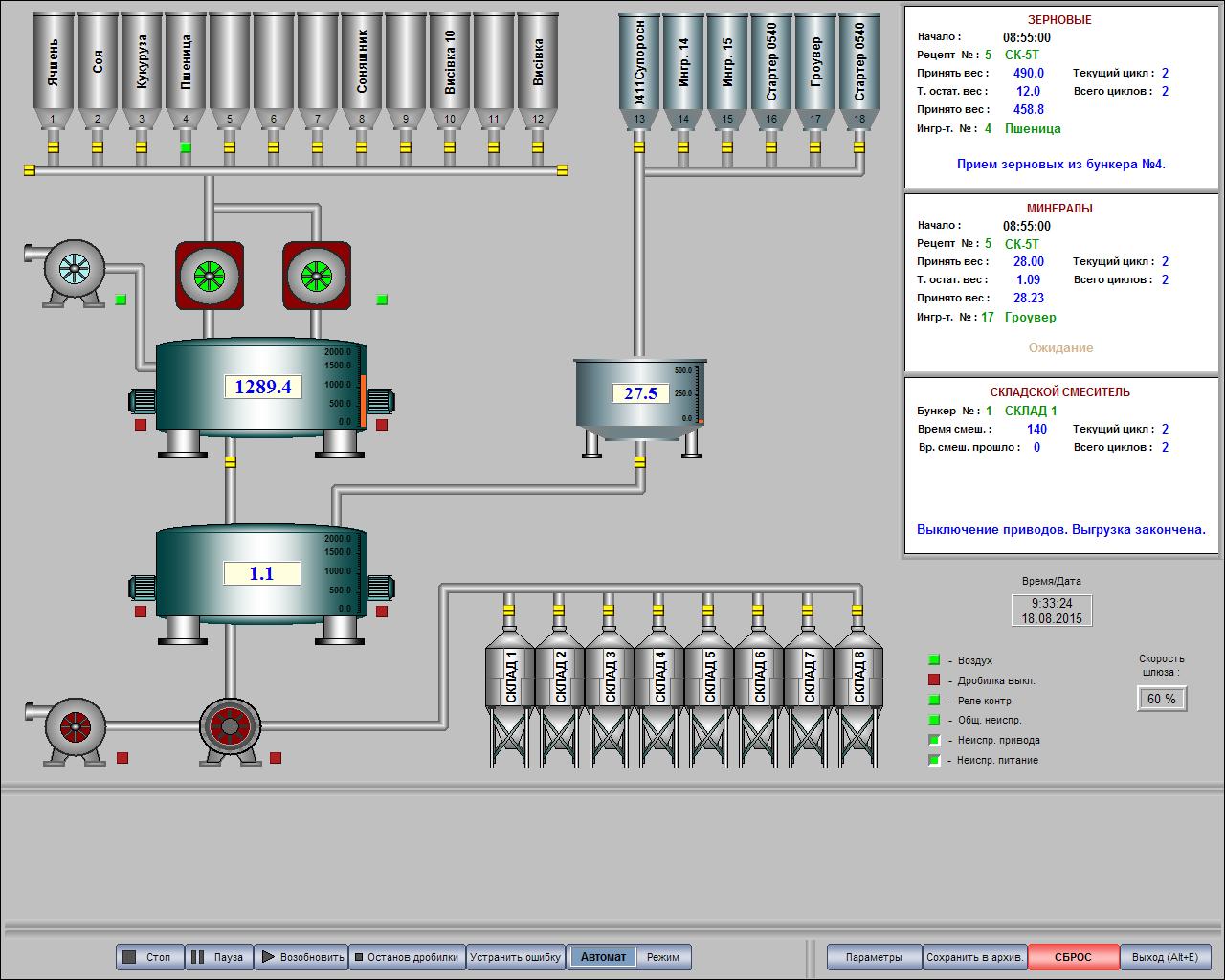The image size is (1225, 980).
Task: Click the Останов дробилки button
Action: point(407,957)
